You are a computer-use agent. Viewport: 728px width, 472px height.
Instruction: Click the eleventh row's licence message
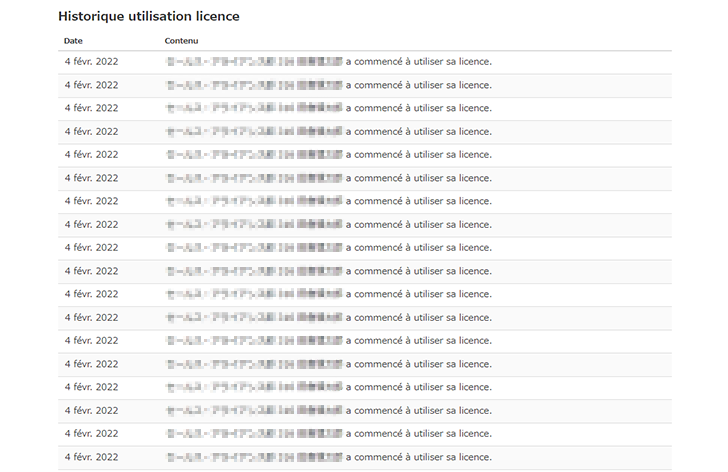pyautogui.click(x=418, y=294)
